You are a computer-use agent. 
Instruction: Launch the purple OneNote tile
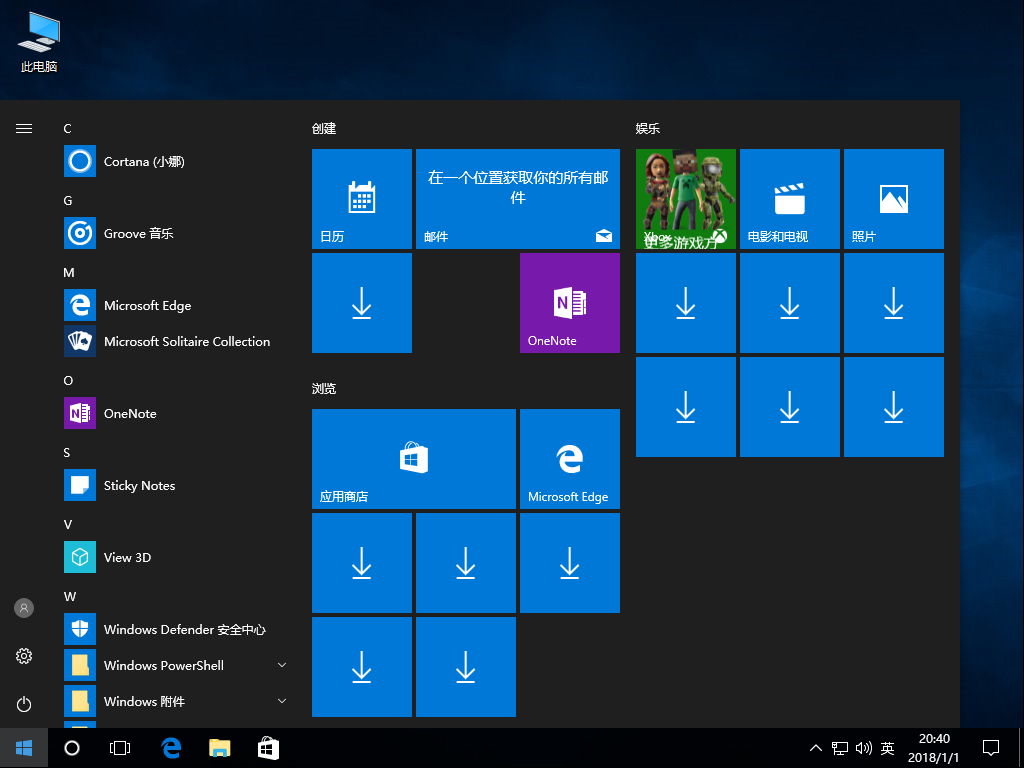569,303
